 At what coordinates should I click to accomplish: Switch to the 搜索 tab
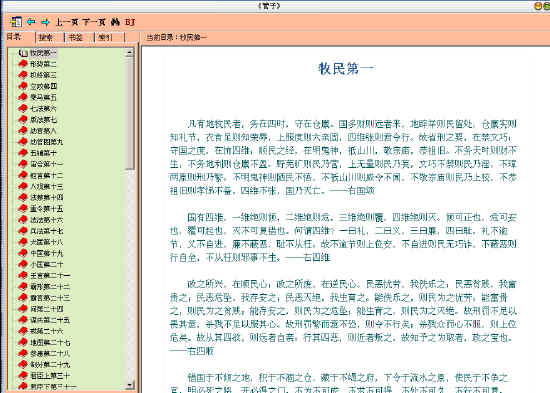[x=46, y=37]
